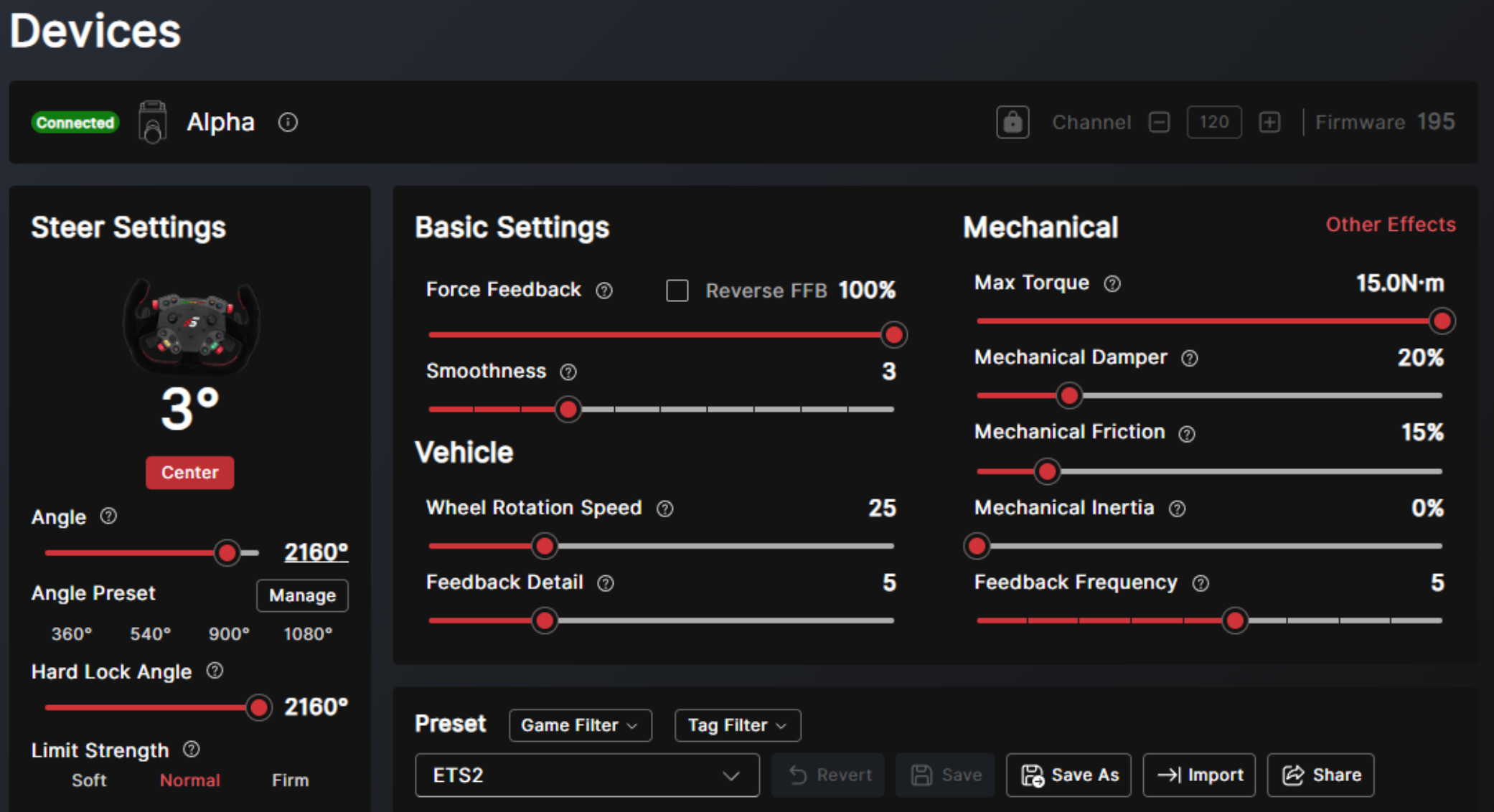Expand the ETS2 preset dropdown

click(x=586, y=775)
